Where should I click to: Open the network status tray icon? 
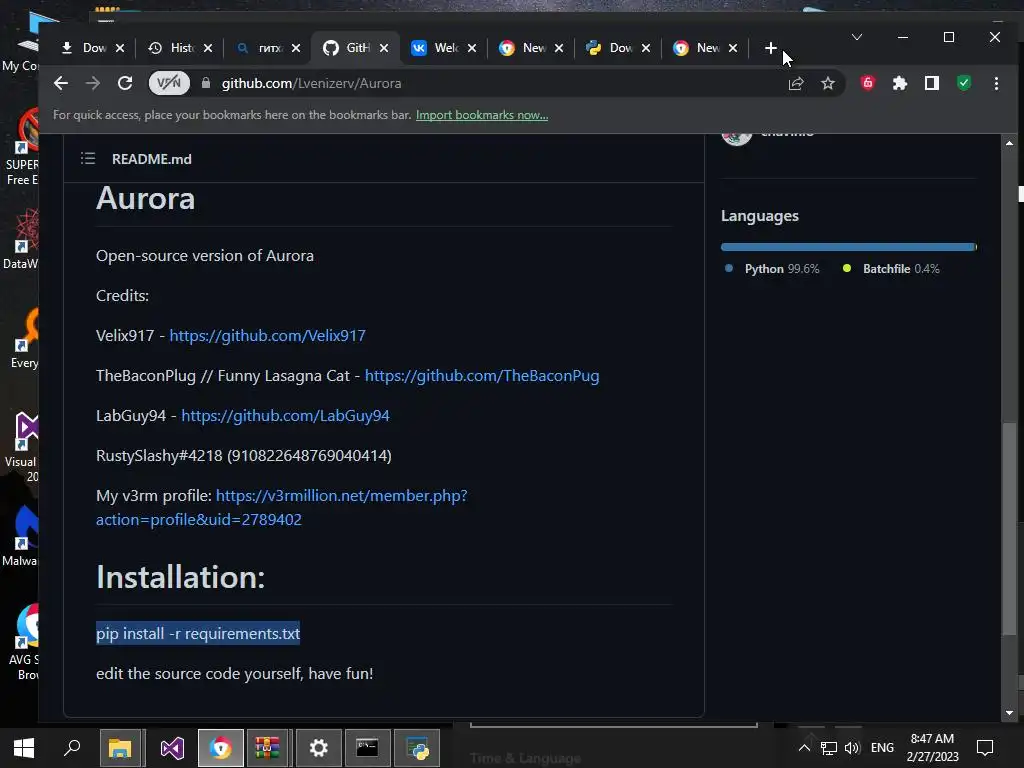pos(828,748)
